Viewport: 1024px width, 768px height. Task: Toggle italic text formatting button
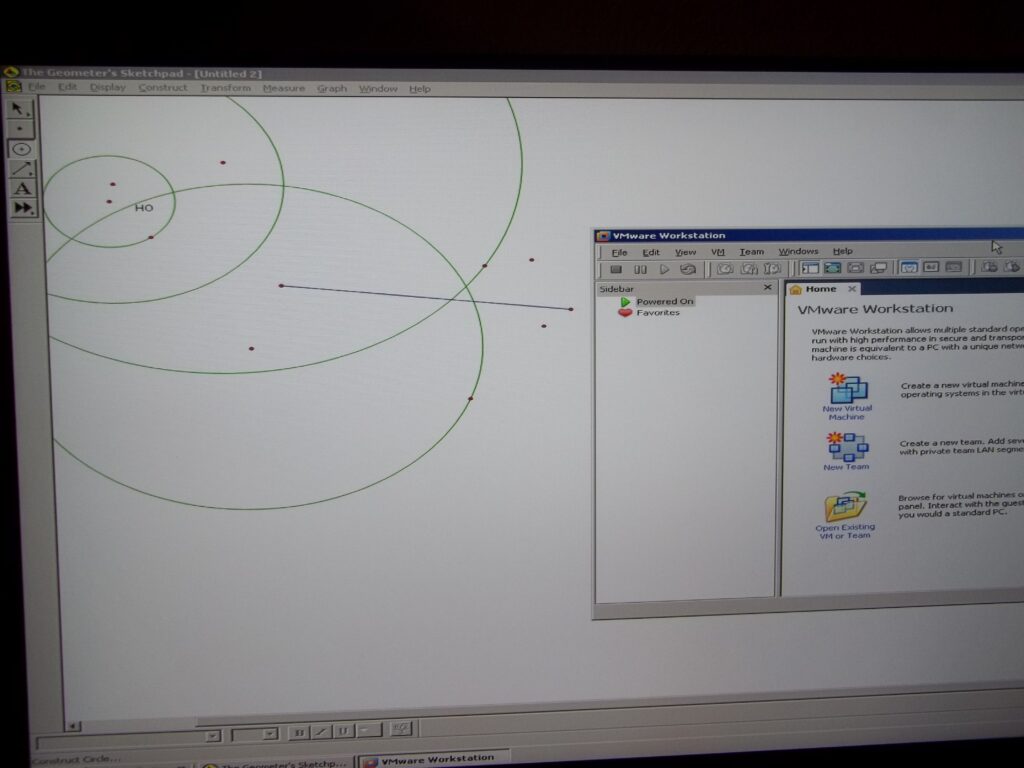(321, 732)
